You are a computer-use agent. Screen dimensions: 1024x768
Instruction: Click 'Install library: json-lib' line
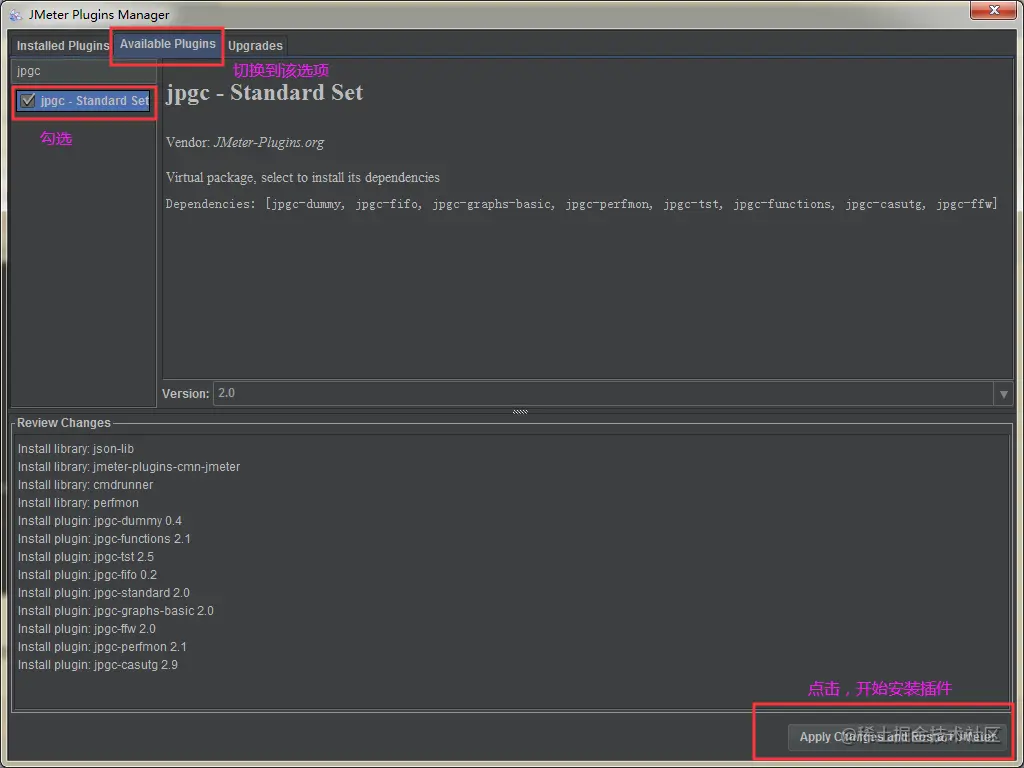point(76,449)
